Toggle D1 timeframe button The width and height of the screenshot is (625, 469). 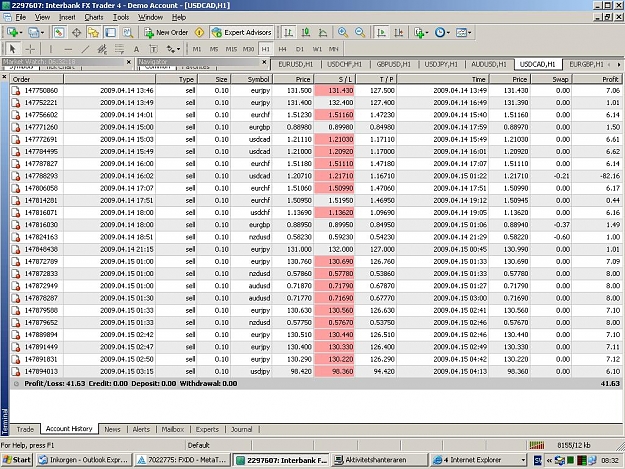[300, 49]
